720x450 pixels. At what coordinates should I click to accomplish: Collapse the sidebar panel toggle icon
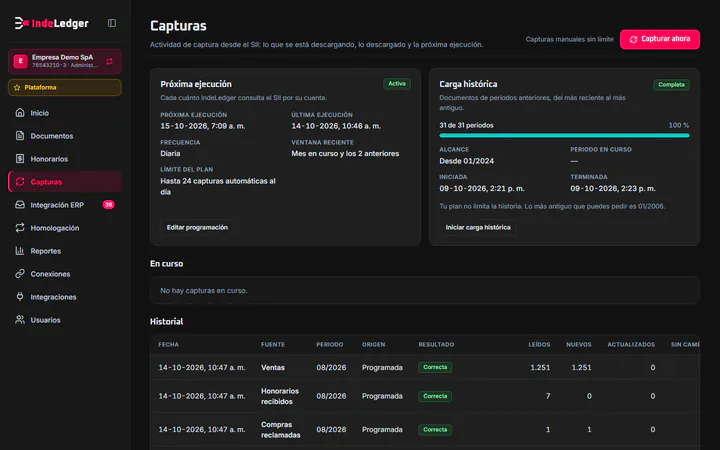tap(112, 23)
